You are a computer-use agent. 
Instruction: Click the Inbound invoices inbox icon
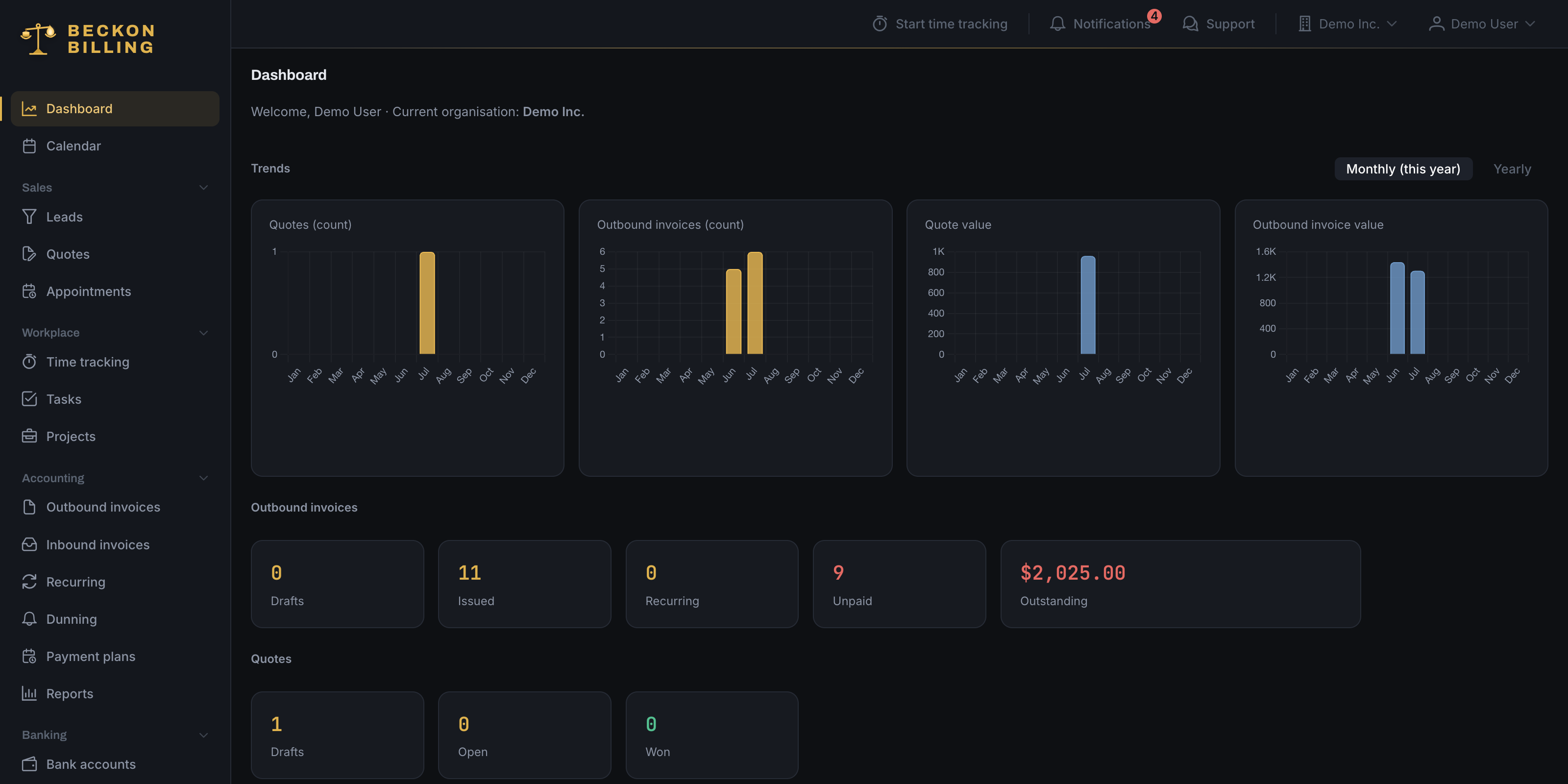point(29,545)
